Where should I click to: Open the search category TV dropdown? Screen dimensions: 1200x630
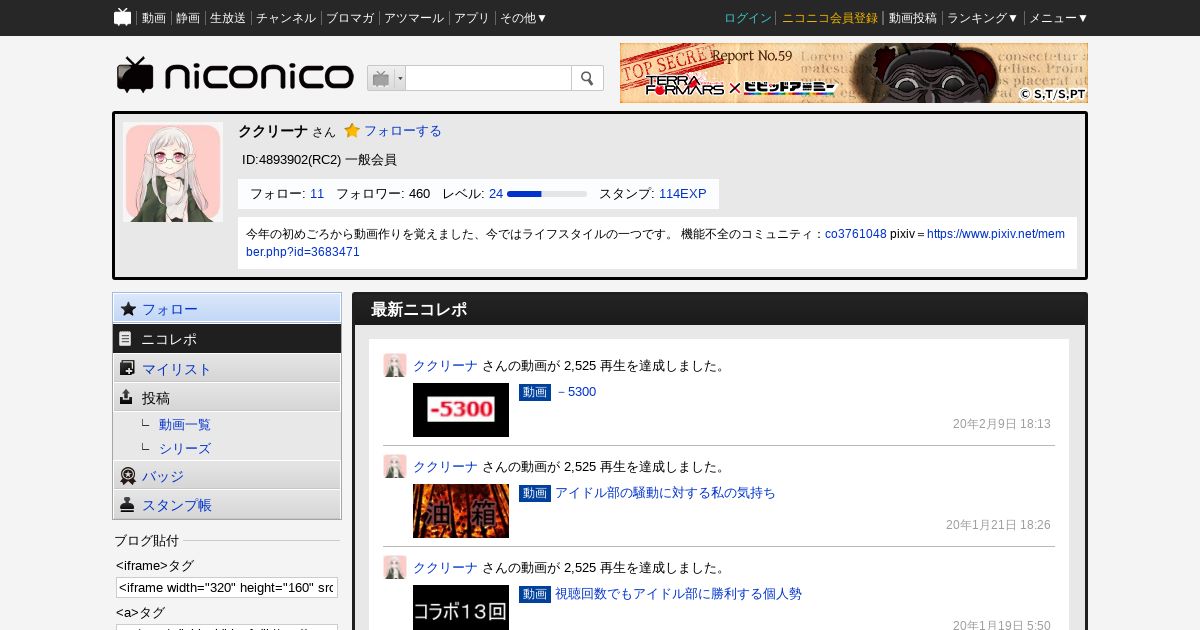(386, 78)
